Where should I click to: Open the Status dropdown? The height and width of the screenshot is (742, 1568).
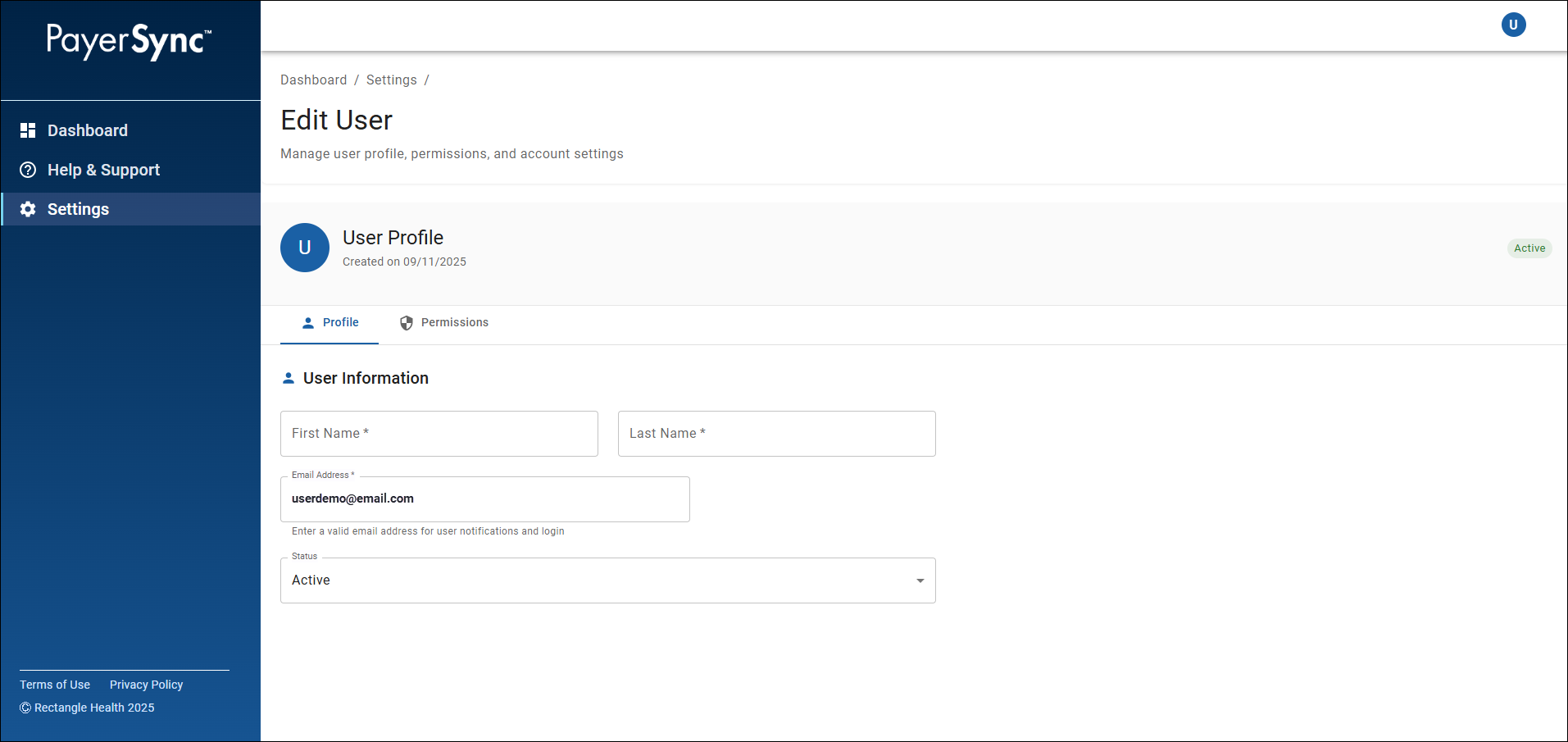(607, 580)
